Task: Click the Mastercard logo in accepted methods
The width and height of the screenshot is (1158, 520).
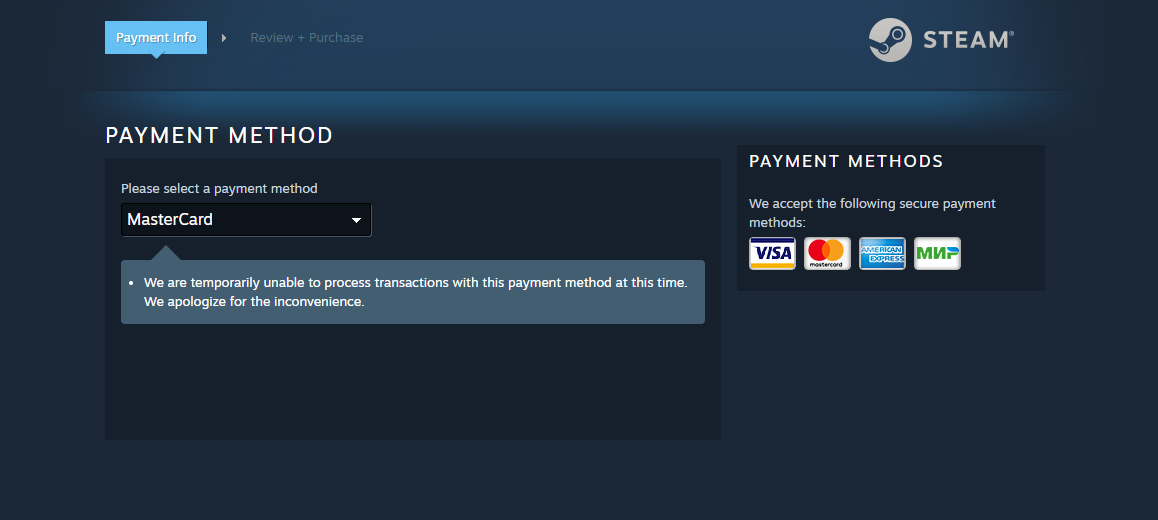Action: [827, 253]
